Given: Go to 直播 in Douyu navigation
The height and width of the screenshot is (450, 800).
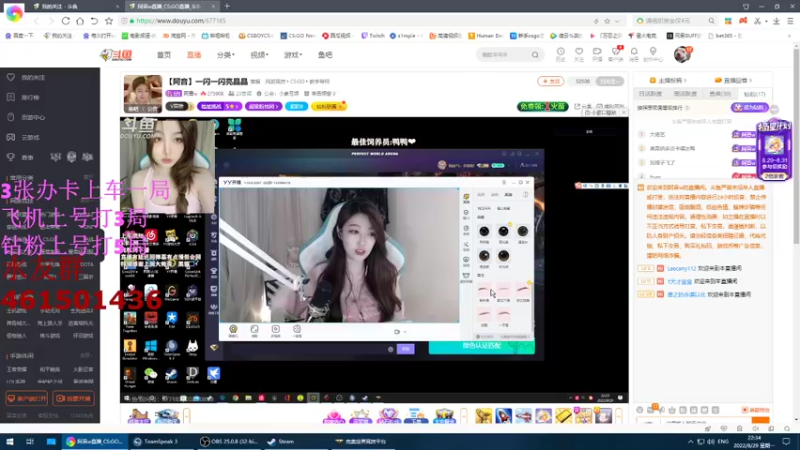Looking at the screenshot, I should [194, 55].
